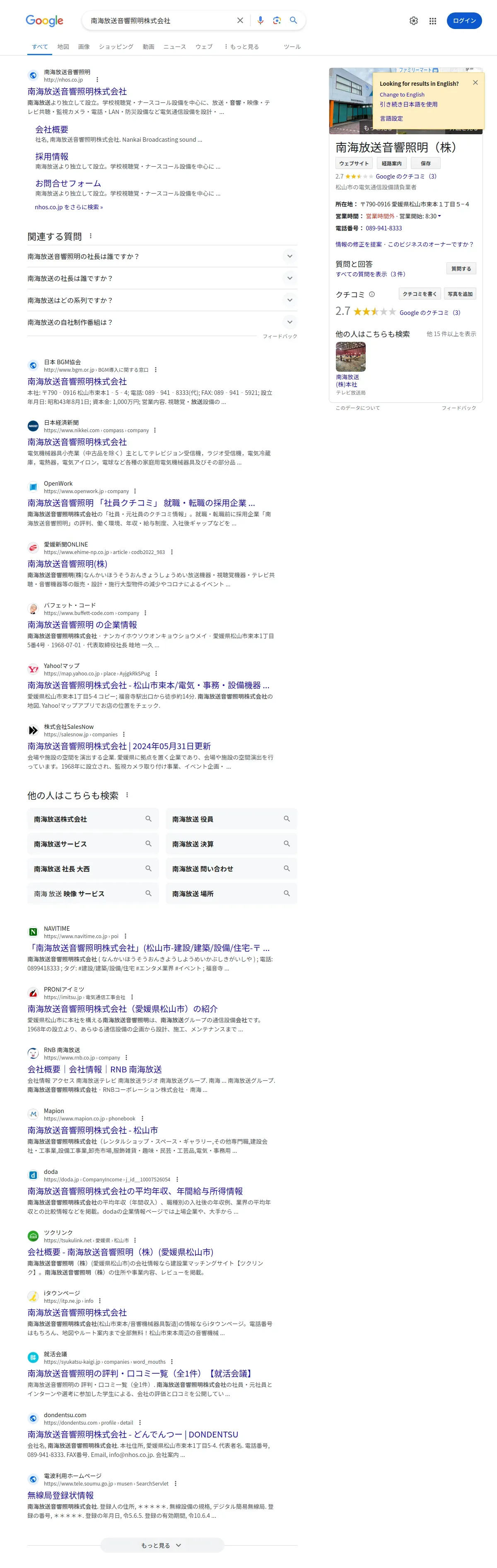497x1568 pixels.
Task: Open the もっと見る tab menu
Action: [x=241, y=46]
